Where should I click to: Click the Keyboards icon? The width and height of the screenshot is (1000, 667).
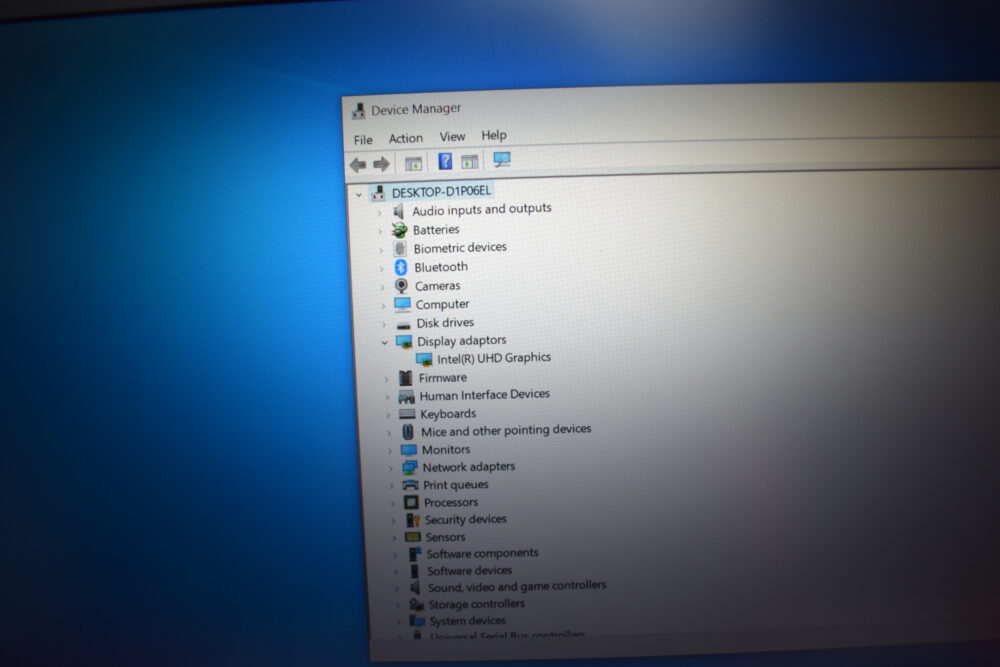pyautogui.click(x=407, y=414)
